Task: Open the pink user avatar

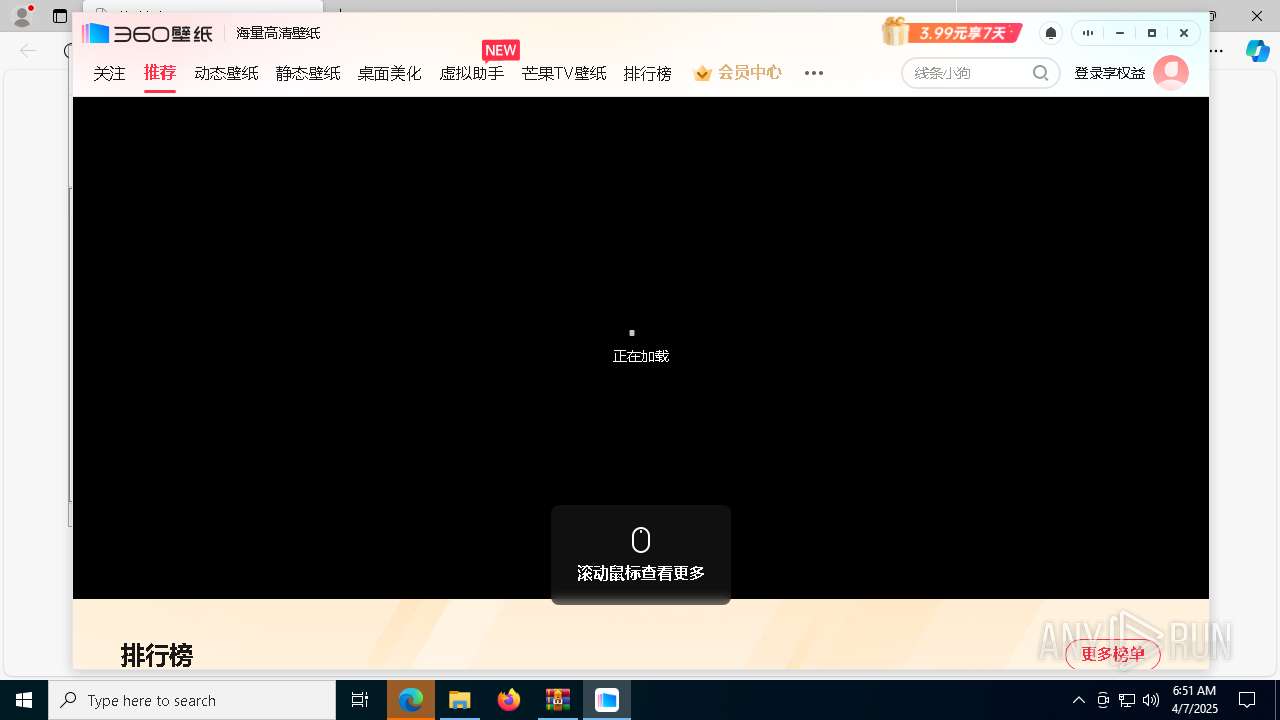Action: [1171, 73]
